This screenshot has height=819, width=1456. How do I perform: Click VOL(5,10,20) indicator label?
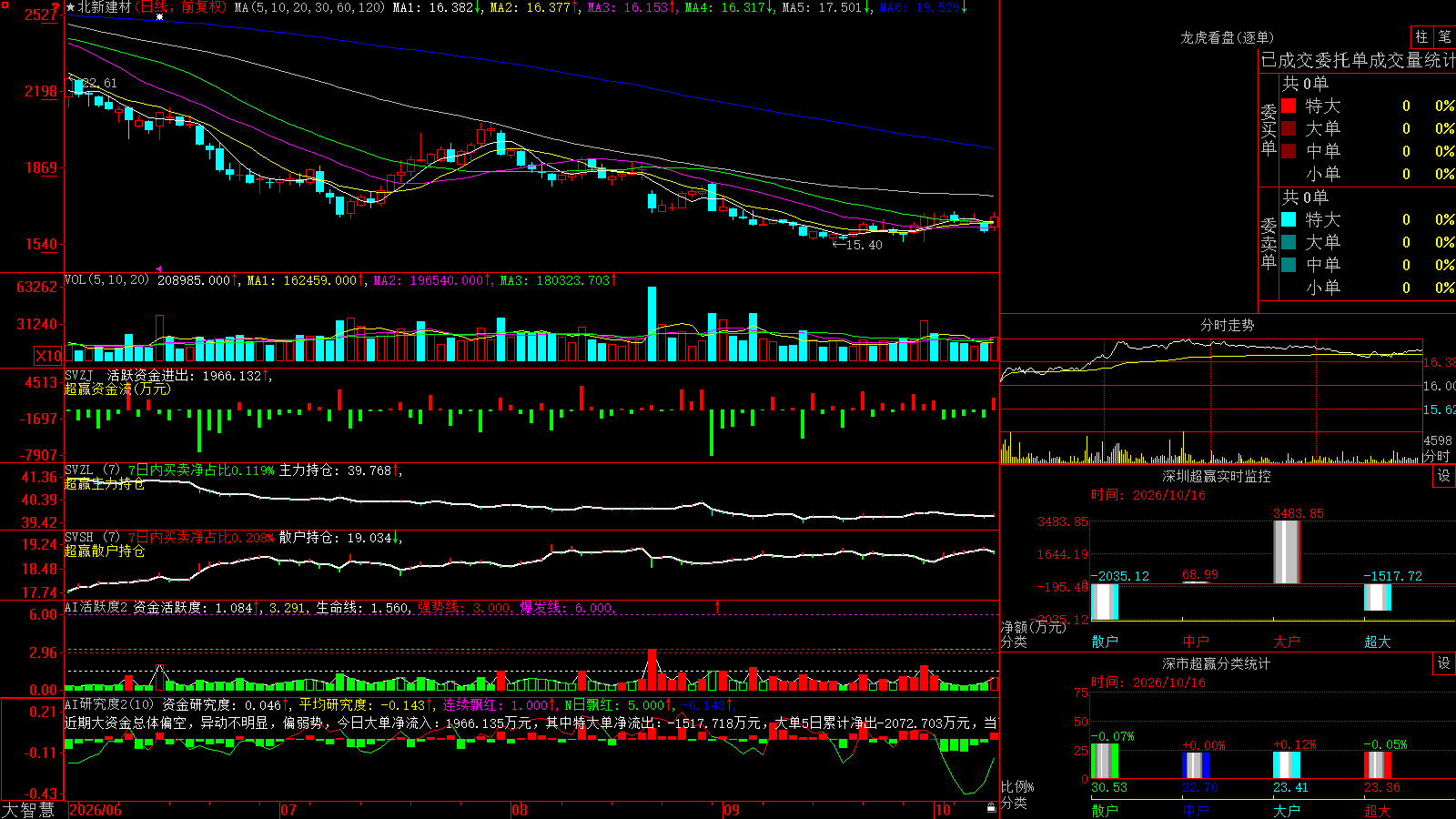[x=106, y=279]
